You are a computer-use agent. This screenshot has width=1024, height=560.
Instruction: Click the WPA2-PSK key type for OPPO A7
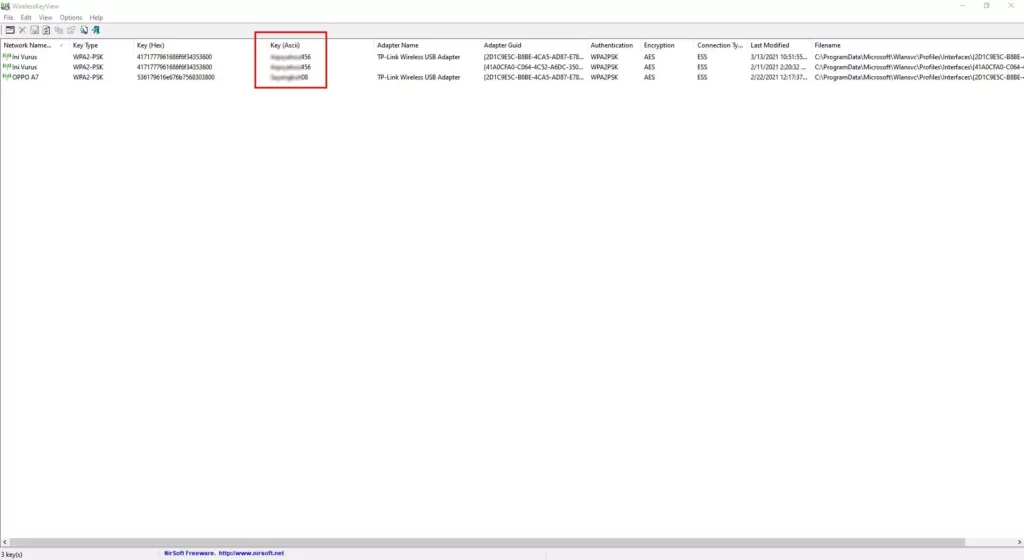(88, 77)
